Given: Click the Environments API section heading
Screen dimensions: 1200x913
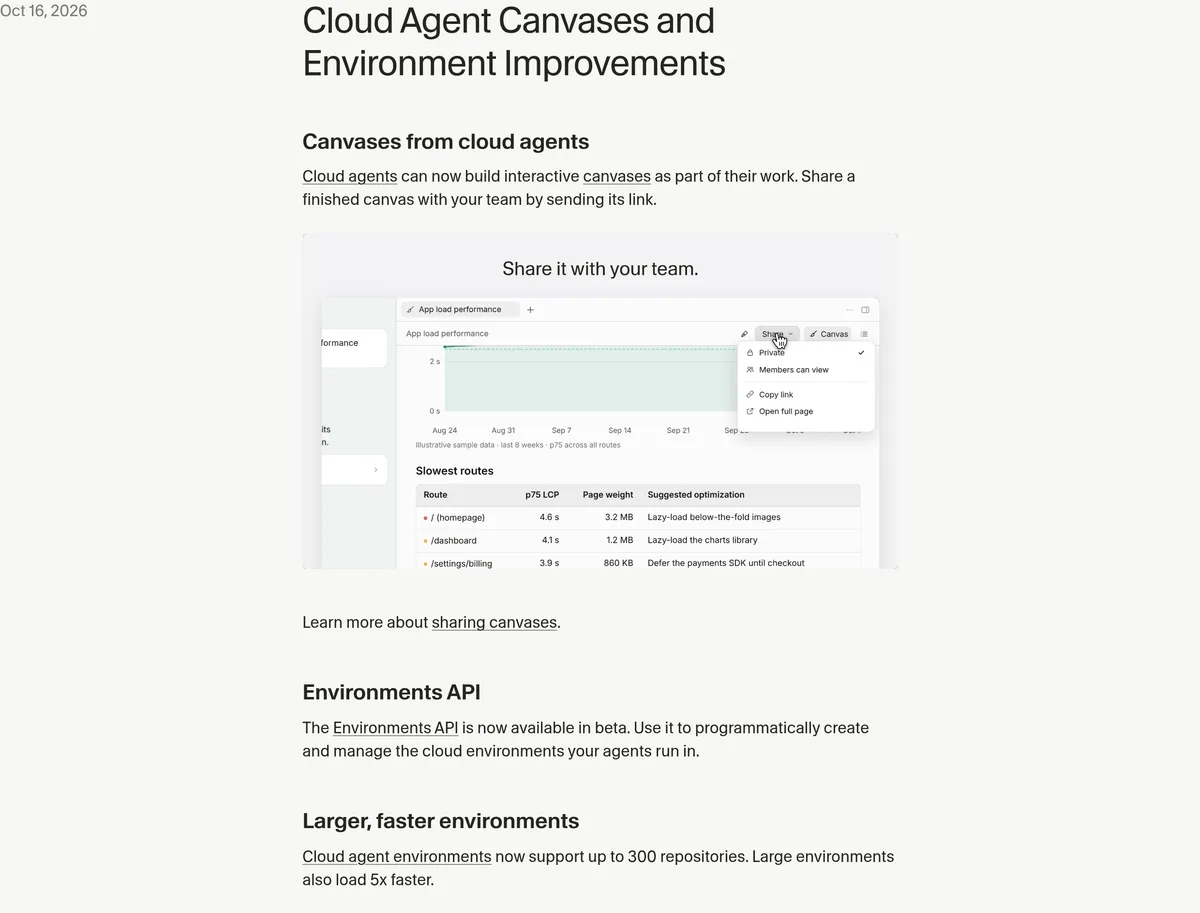Looking at the screenshot, I should tap(392, 692).
